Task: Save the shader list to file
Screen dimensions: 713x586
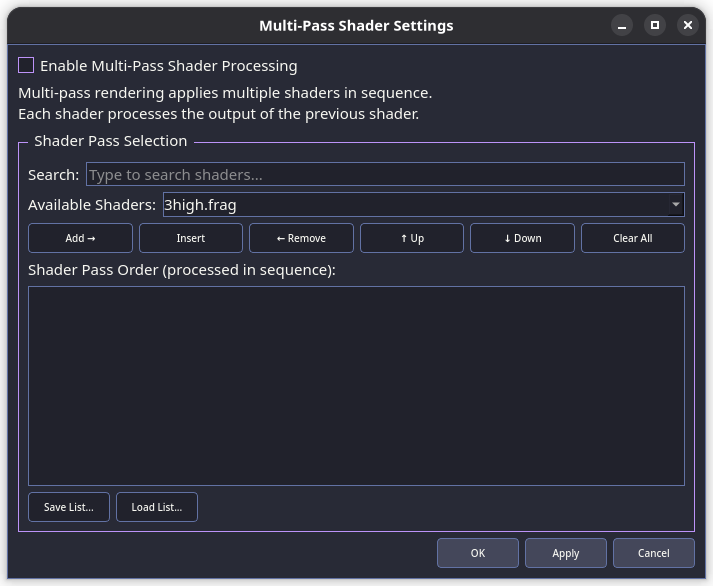Action: click(x=69, y=507)
